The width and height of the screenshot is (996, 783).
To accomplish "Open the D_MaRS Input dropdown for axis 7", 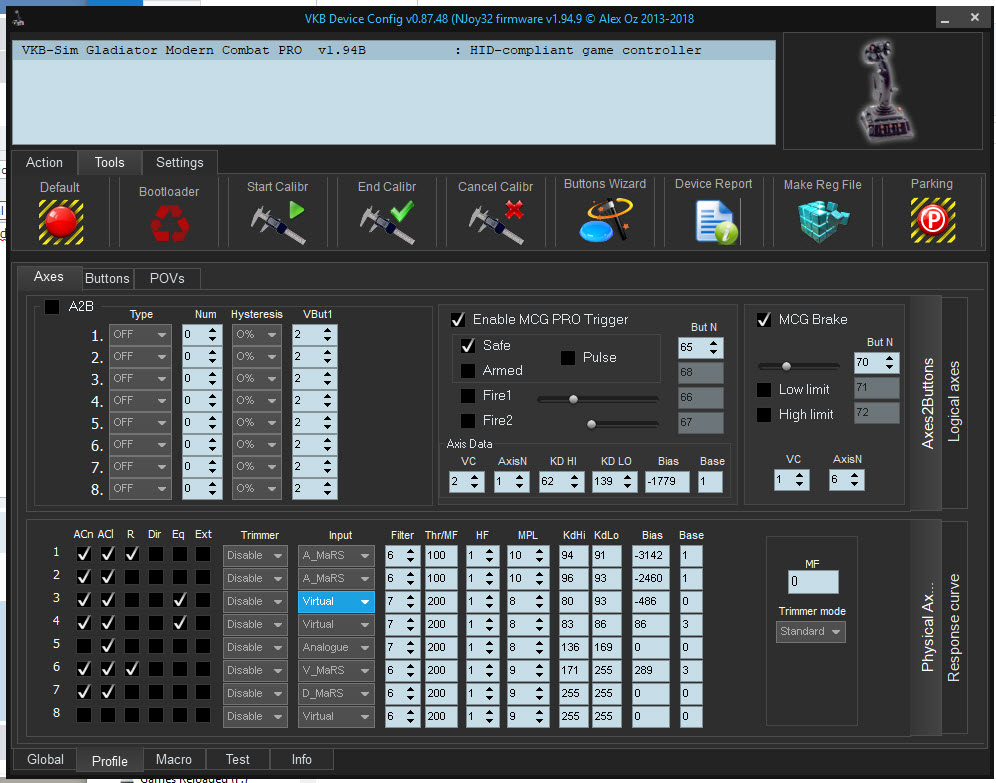I will coord(336,693).
